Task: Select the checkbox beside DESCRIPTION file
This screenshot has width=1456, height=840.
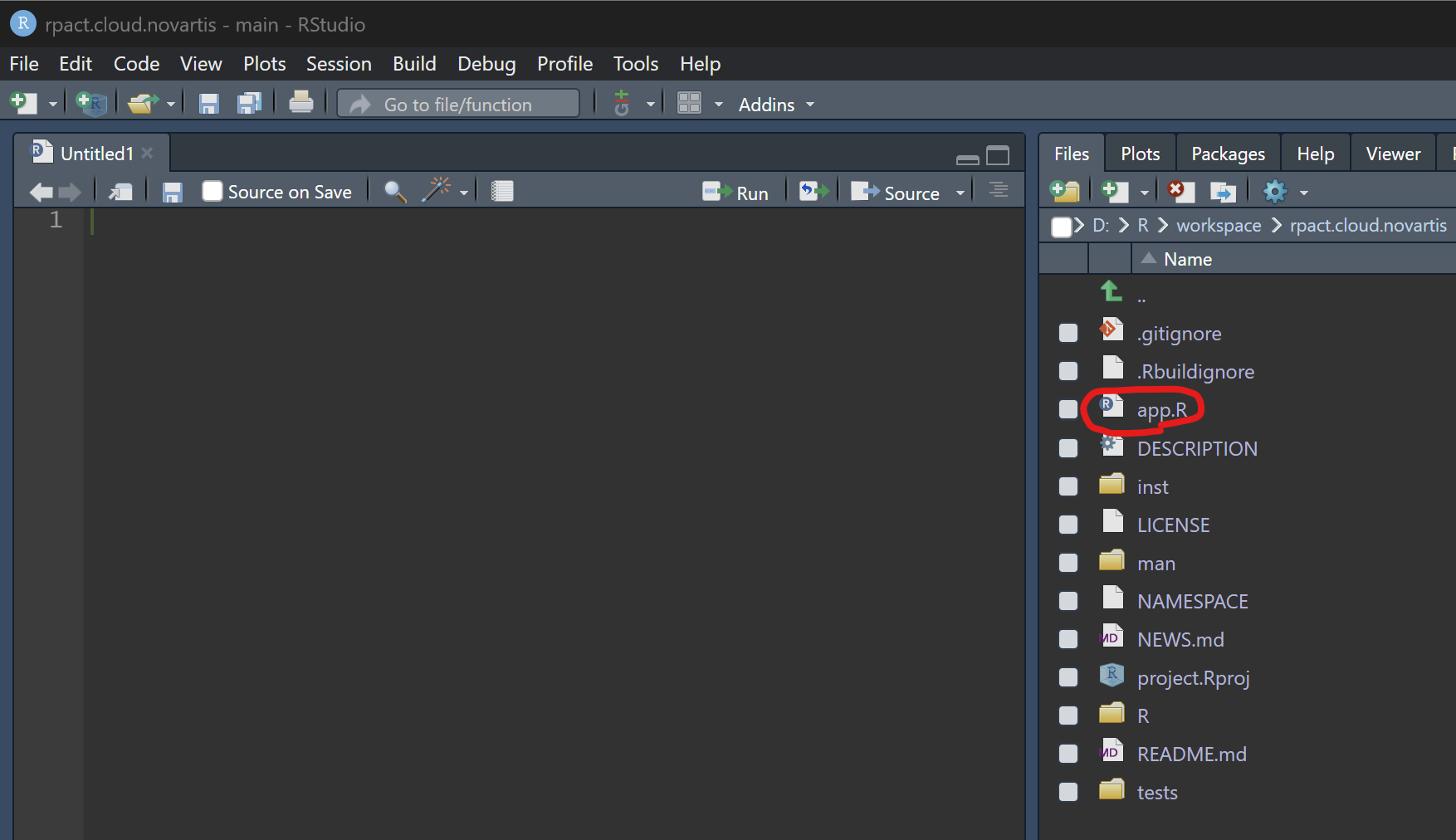Action: click(x=1068, y=447)
